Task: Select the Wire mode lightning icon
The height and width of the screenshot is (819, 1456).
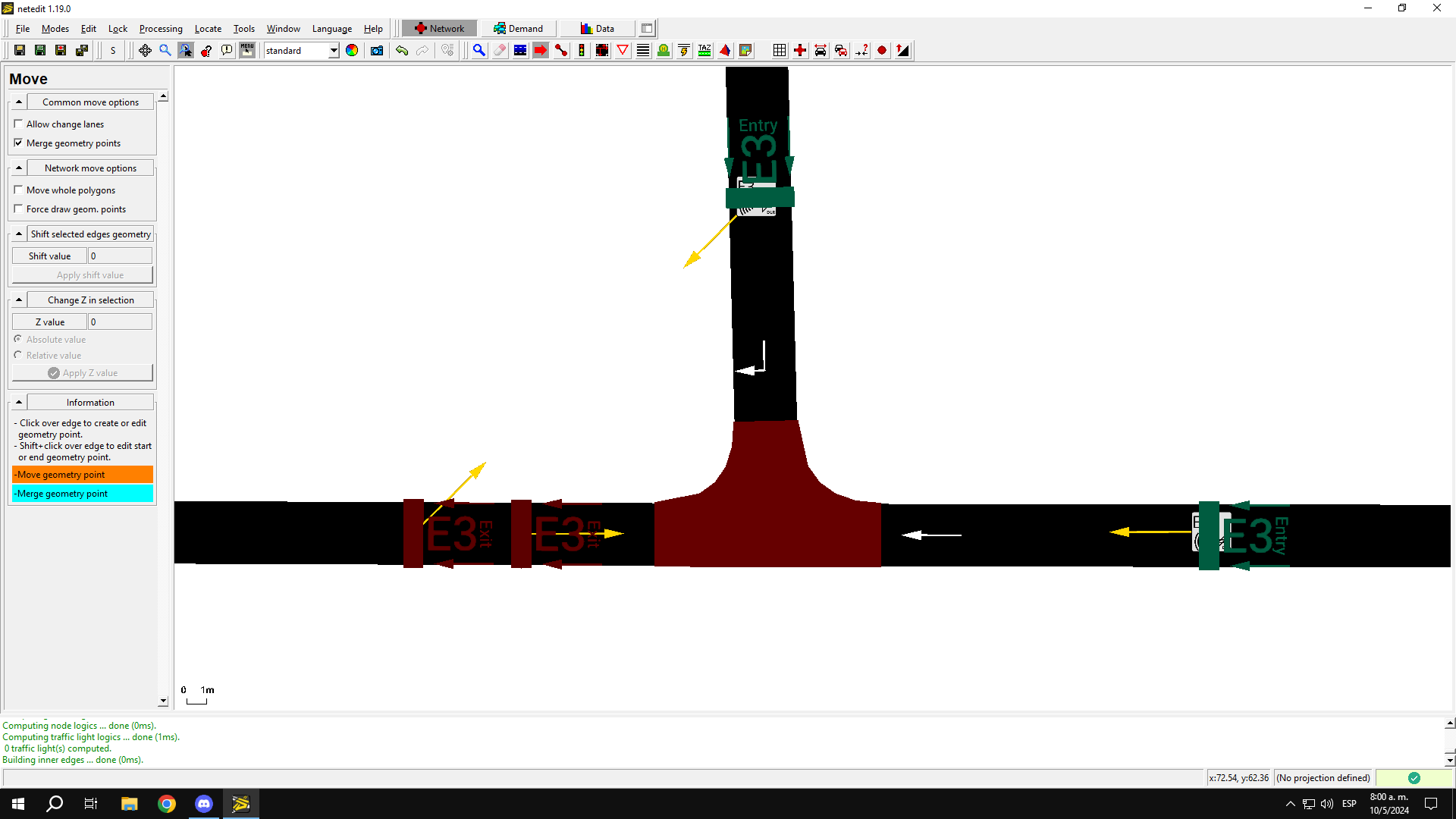Action: (684, 50)
